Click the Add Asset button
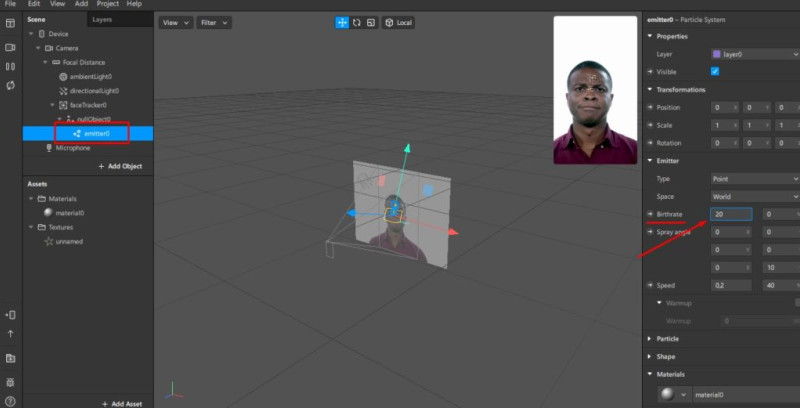800x408 pixels. click(x=122, y=403)
